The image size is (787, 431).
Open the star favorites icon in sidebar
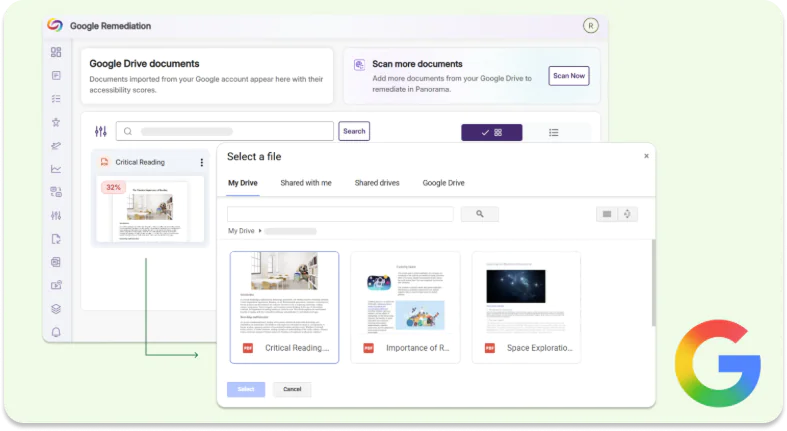(x=56, y=122)
